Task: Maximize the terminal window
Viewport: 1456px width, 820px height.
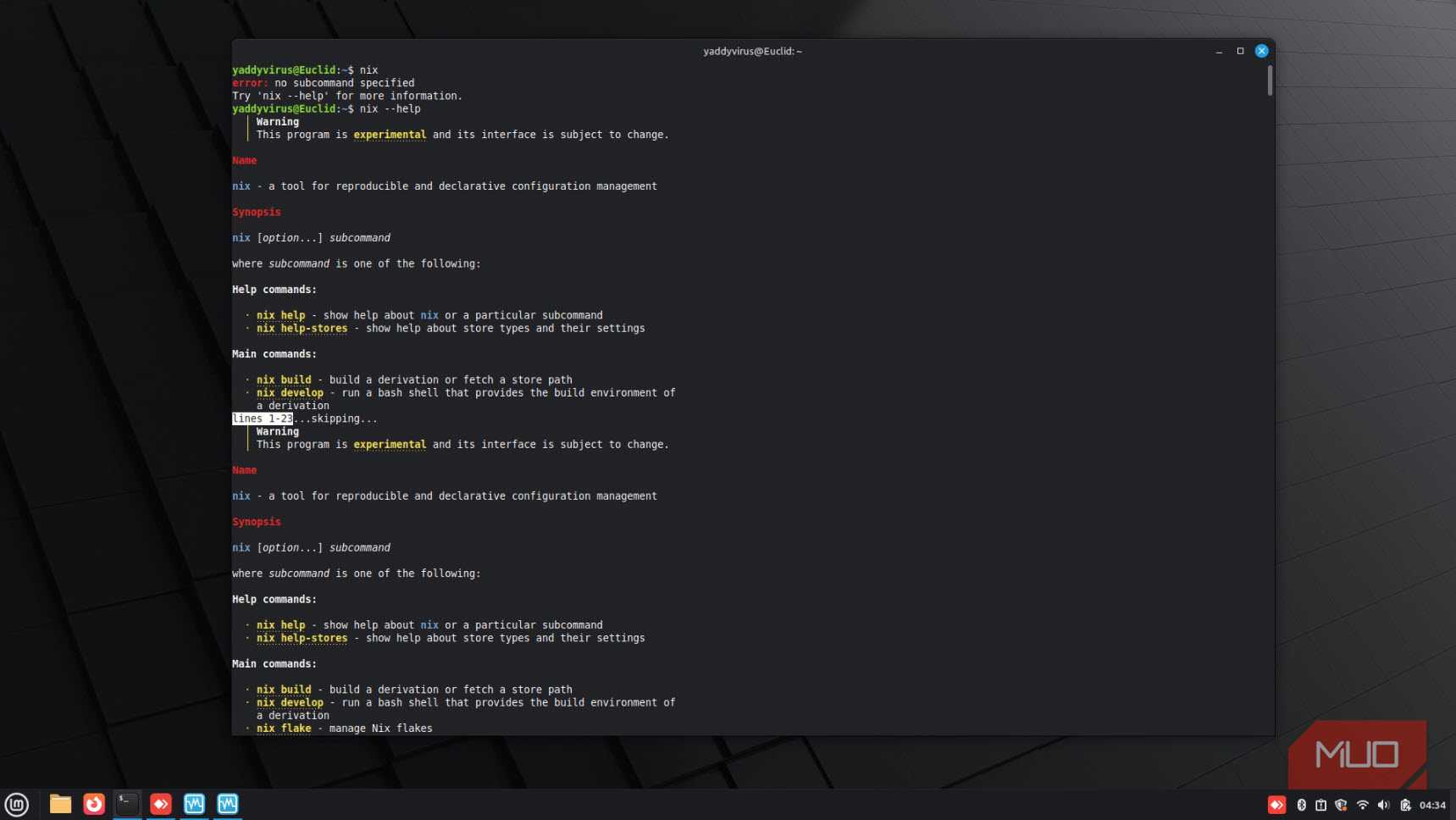Action: (1240, 51)
